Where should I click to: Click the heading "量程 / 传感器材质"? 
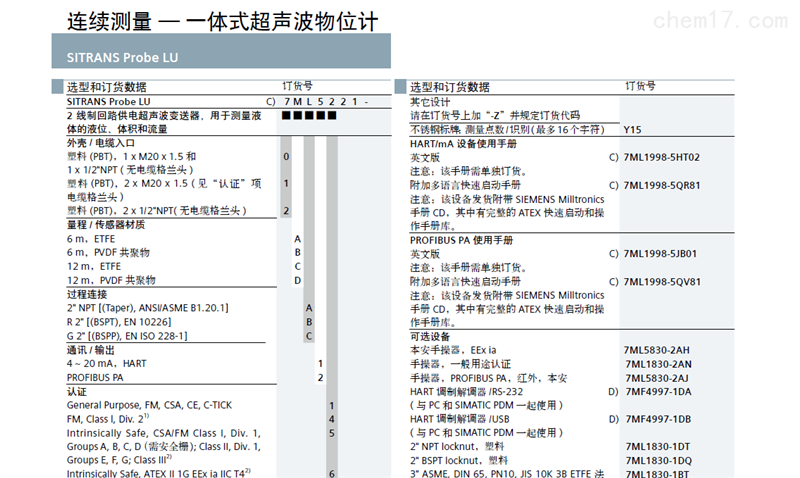click(106, 225)
